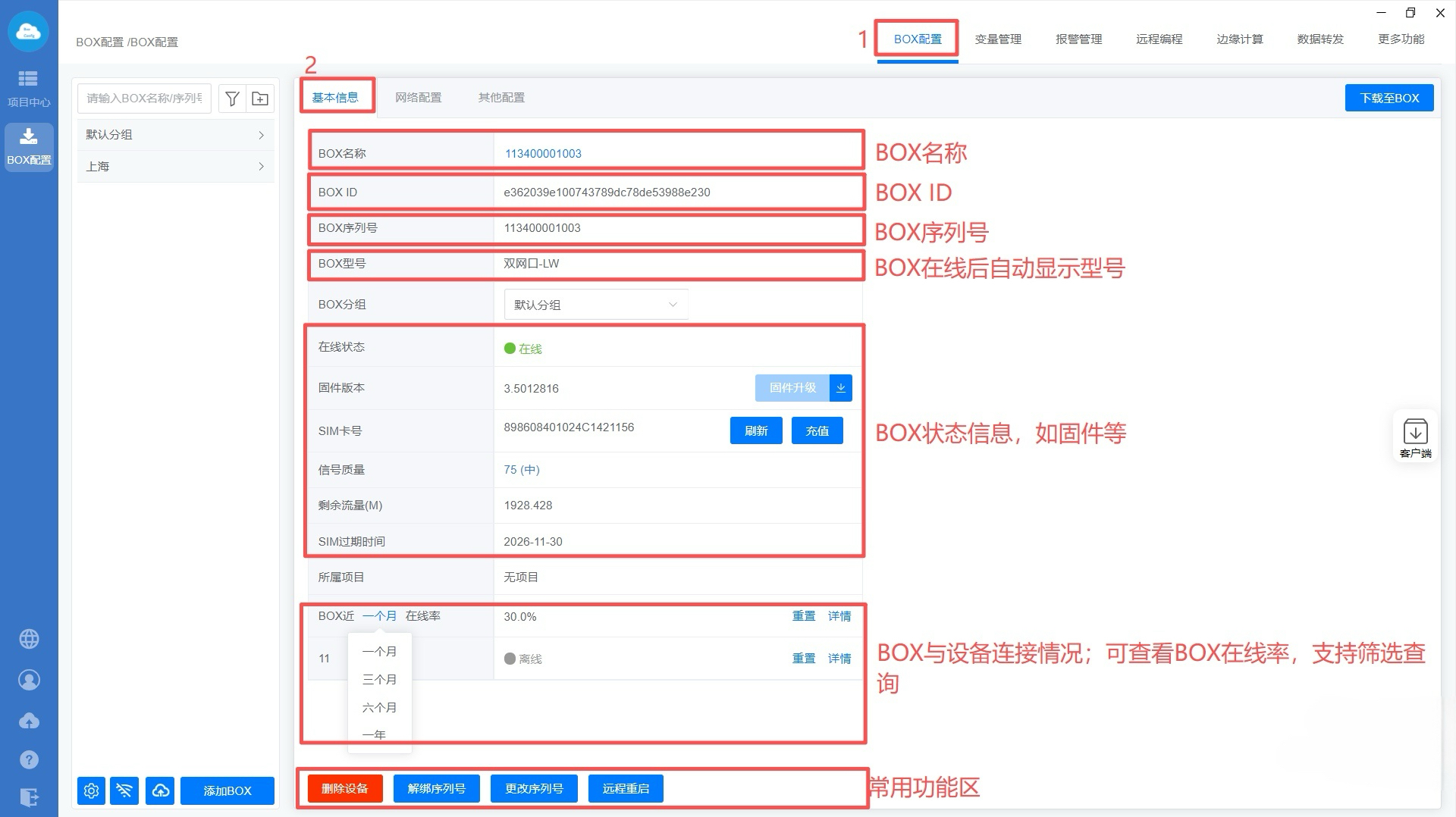Screen dimensions: 1456x817
Task: Open the 客户端 download widget
Action: [1415, 437]
